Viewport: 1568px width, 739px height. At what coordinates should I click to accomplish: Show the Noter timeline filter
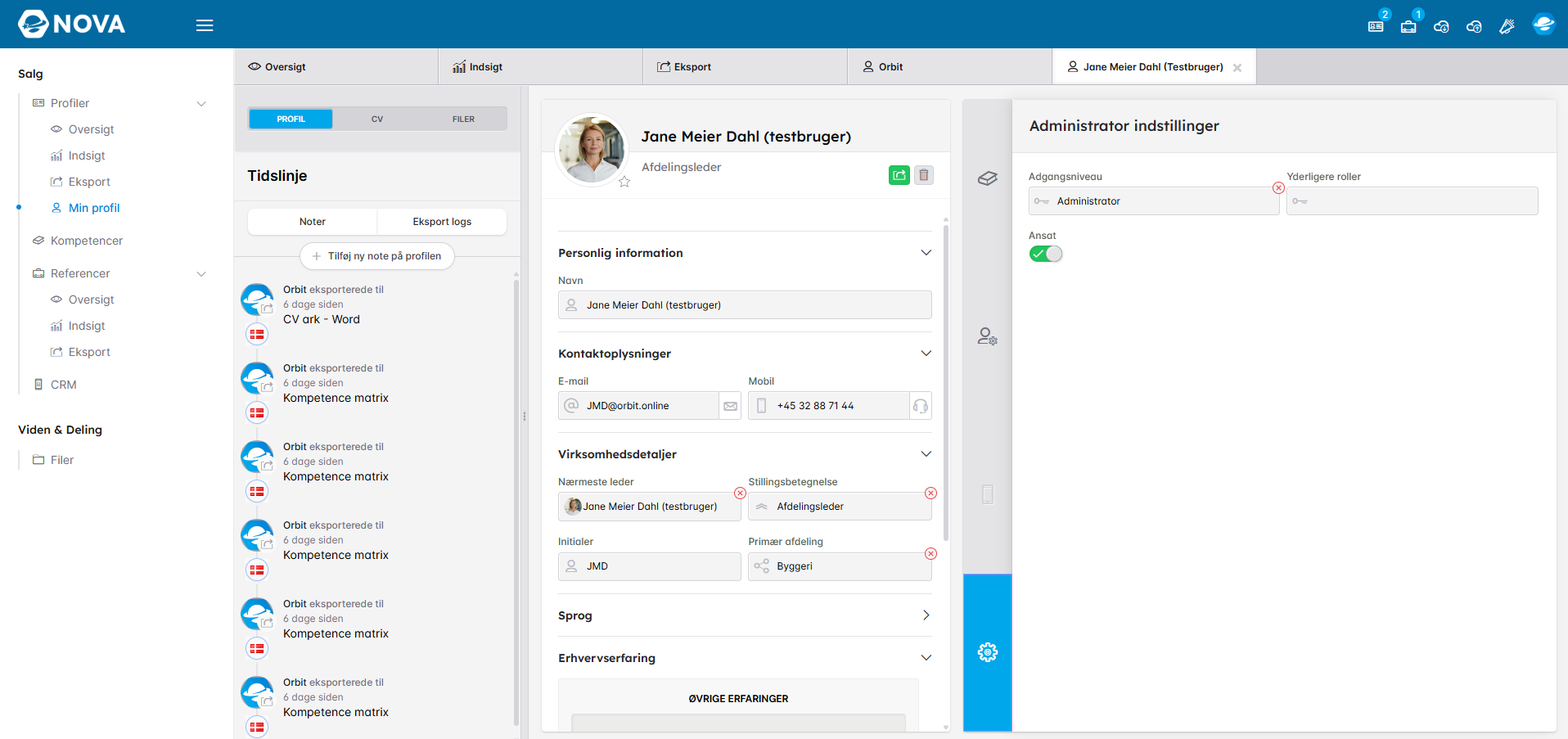click(x=313, y=222)
